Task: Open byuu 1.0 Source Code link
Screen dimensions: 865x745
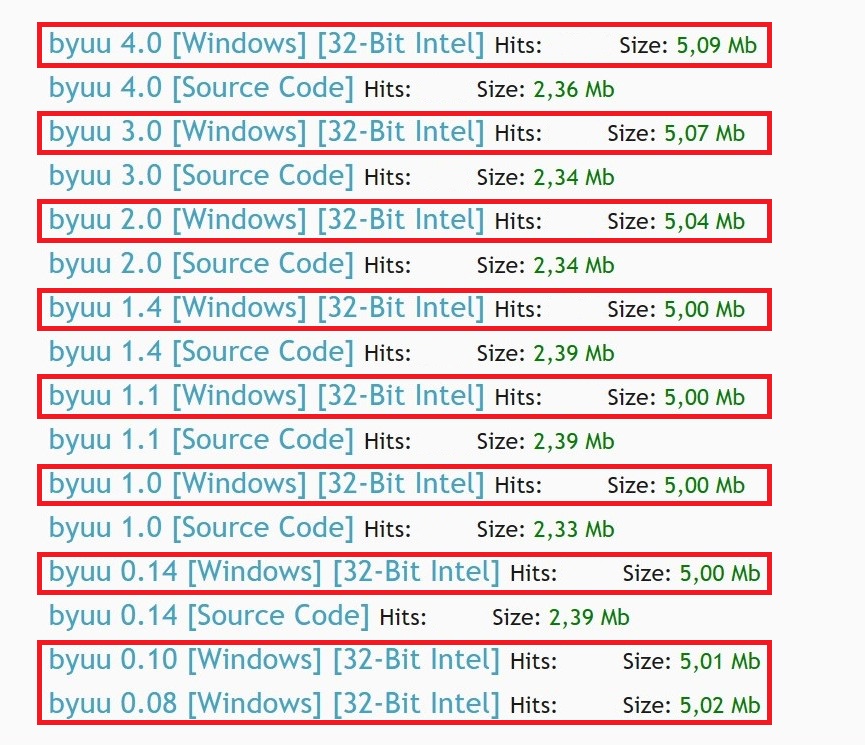Action: click(201, 528)
